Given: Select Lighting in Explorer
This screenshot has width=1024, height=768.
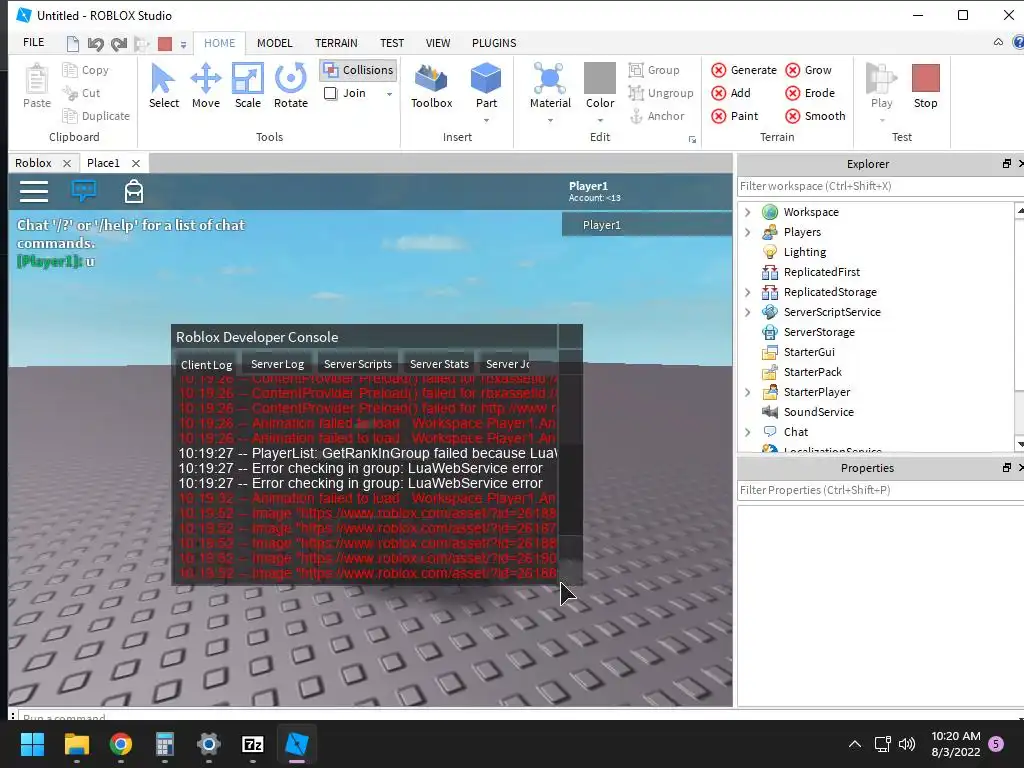Looking at the screenshot, I should click(x=805, y=252).
